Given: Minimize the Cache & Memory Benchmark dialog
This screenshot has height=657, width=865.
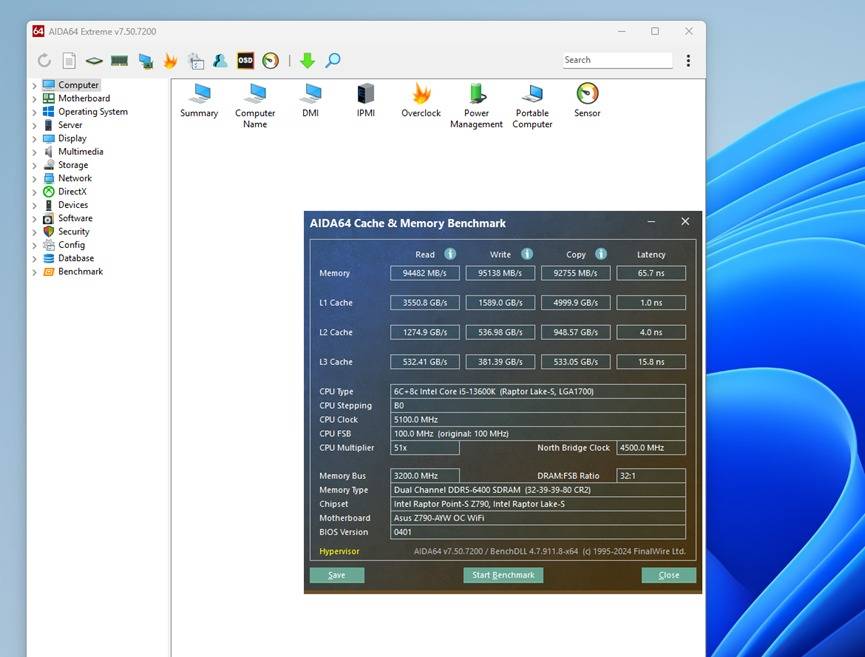Looking at the screenshot, I should (652, 222).
